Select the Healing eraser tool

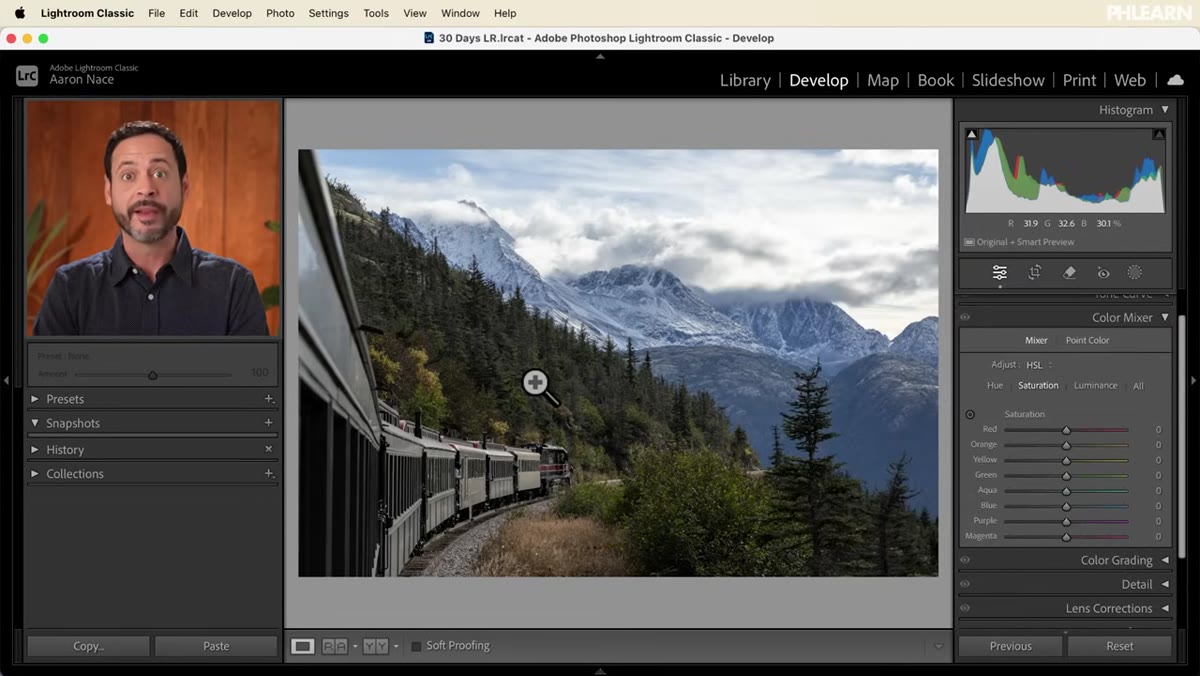1069,272
